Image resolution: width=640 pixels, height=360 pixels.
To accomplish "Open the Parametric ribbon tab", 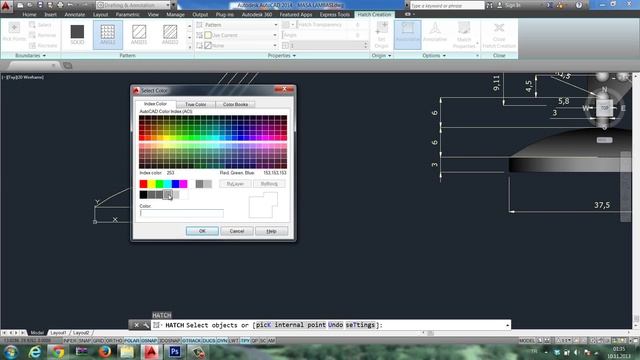I will pyautogui.click(x=127, y=14).
